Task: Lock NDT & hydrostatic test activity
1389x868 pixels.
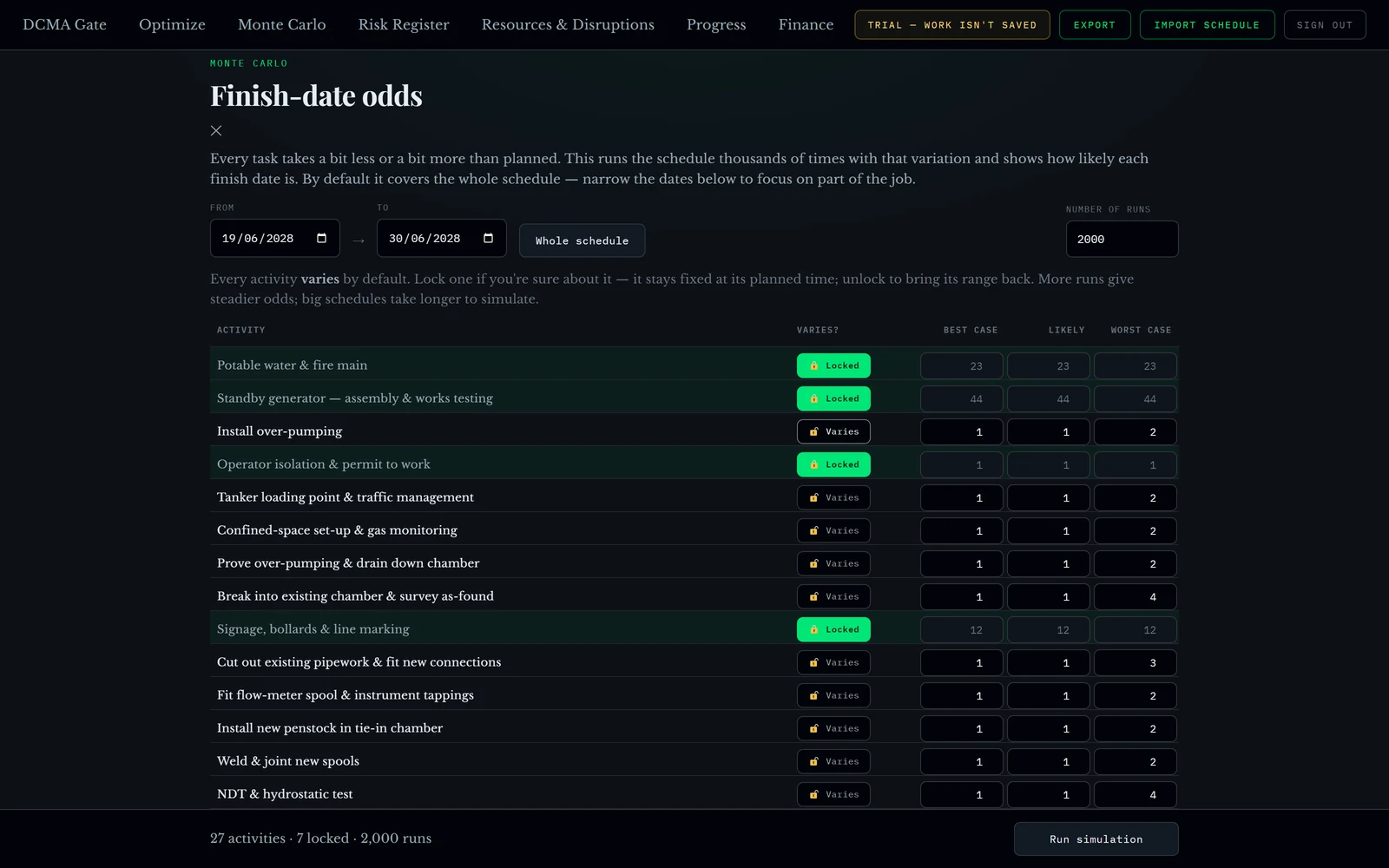Action: click(x=833, y=794)
